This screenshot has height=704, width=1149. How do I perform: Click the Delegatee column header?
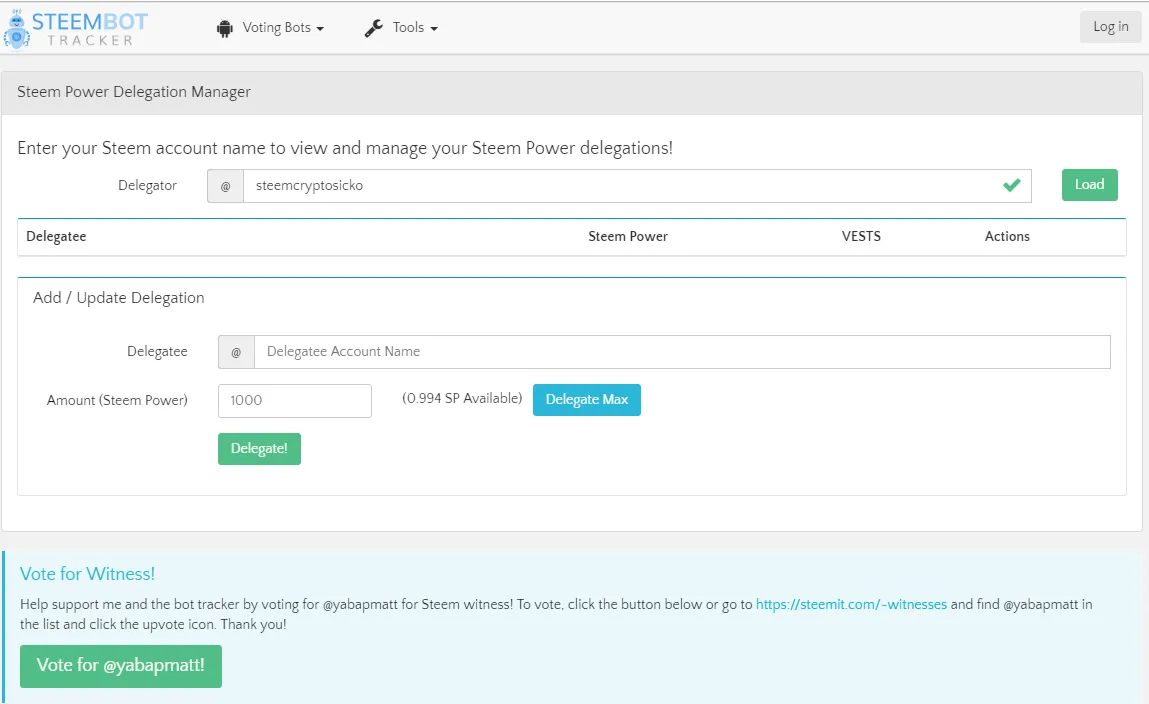point(56,237)
